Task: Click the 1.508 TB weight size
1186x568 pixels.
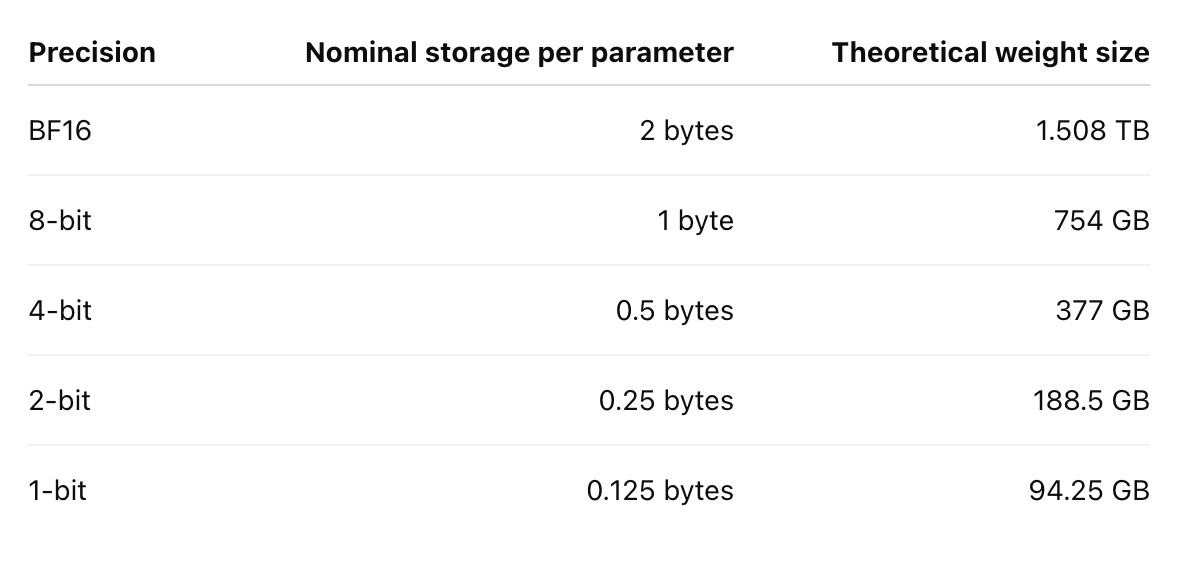Action: click(x=1092, y=131)
